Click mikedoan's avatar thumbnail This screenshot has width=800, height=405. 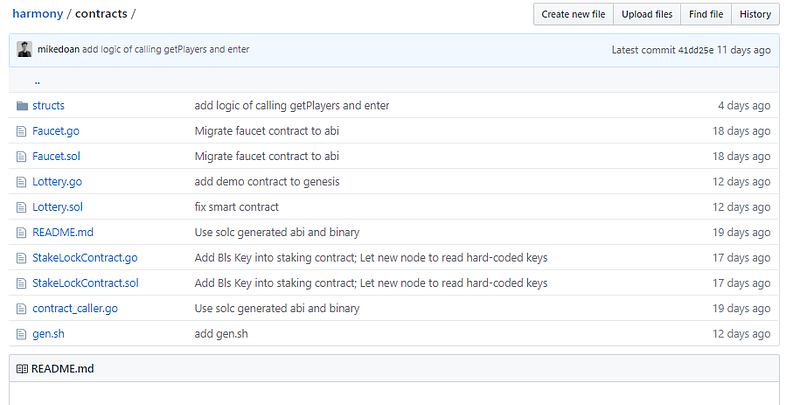(24, 49)
